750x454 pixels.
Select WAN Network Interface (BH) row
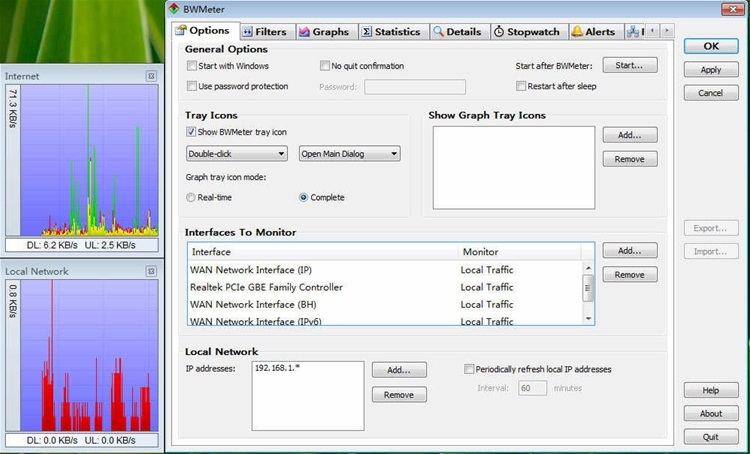point(385,304)
